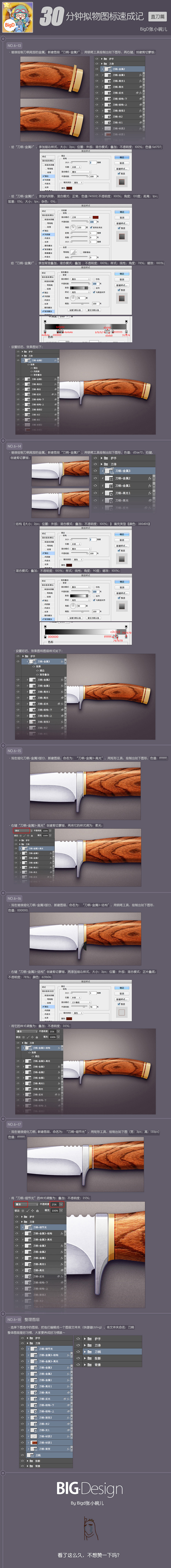Click 刀柄 folder icon in NO.6-18 collapsed panel

[90, 1352]
